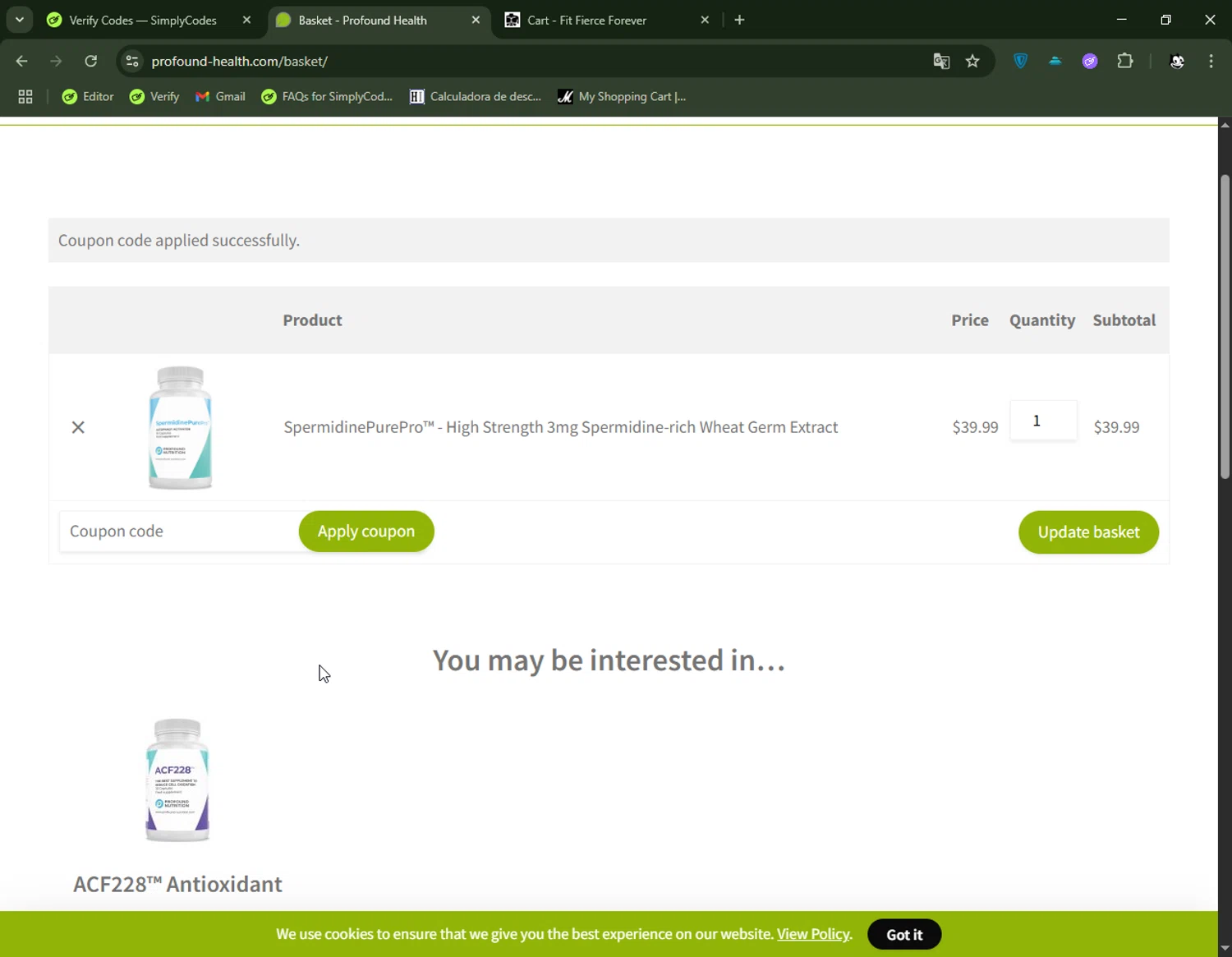
Task: Open the Extensions puzzle menu
Action: coord(1125,61)
